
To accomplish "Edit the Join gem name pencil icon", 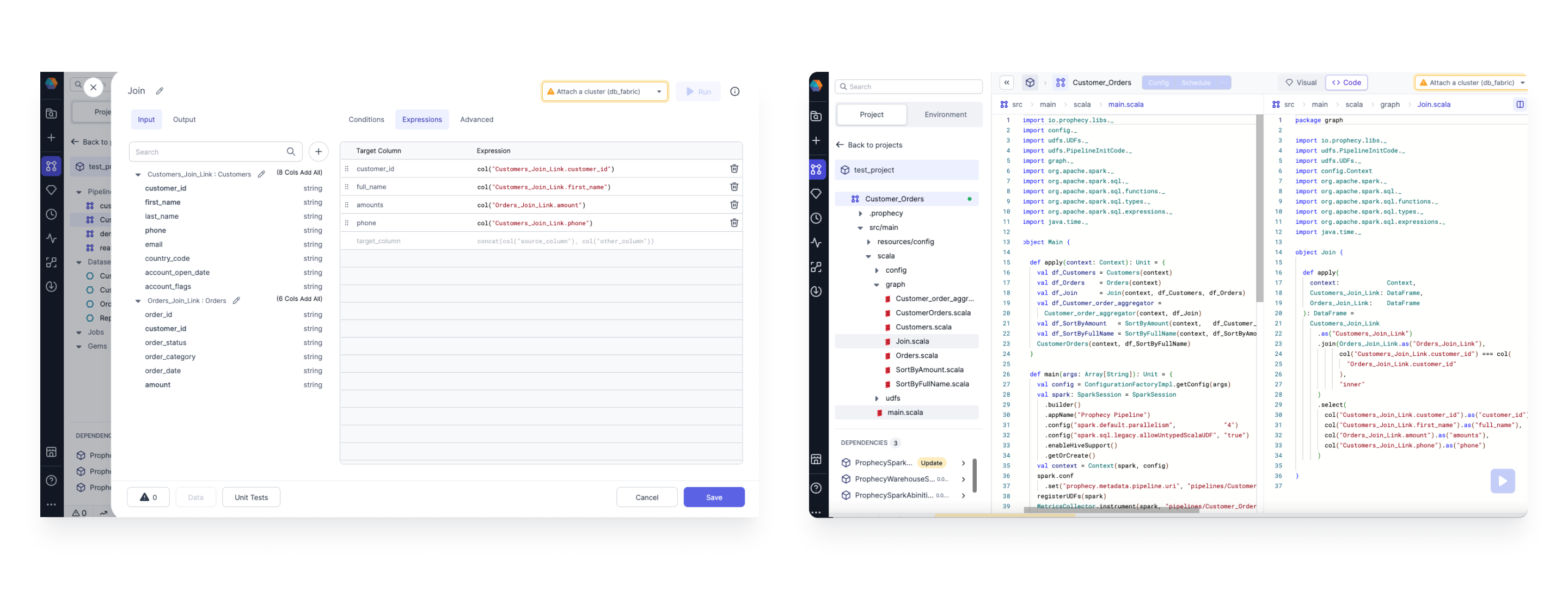I will point(160,91).
